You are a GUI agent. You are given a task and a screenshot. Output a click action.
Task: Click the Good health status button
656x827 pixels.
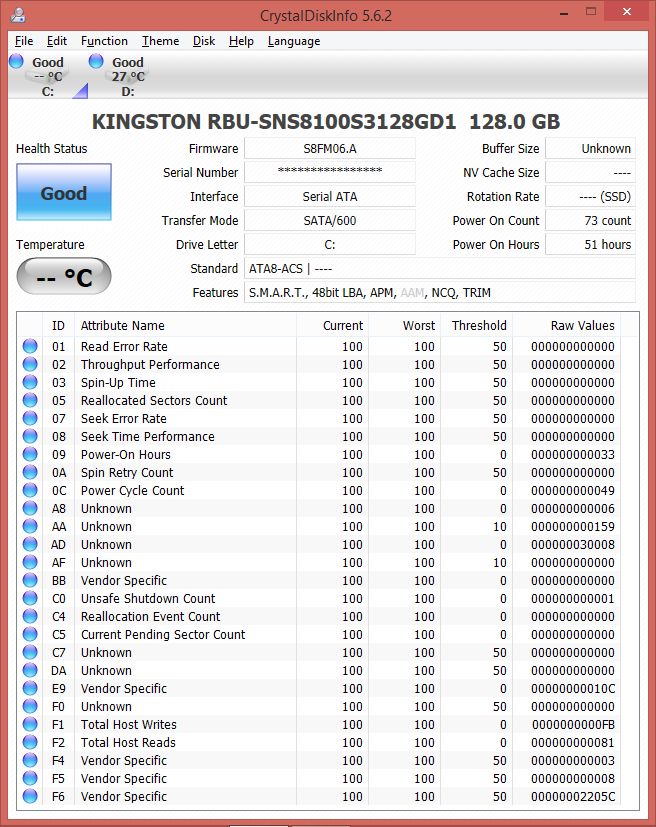(x=64, y=192)
